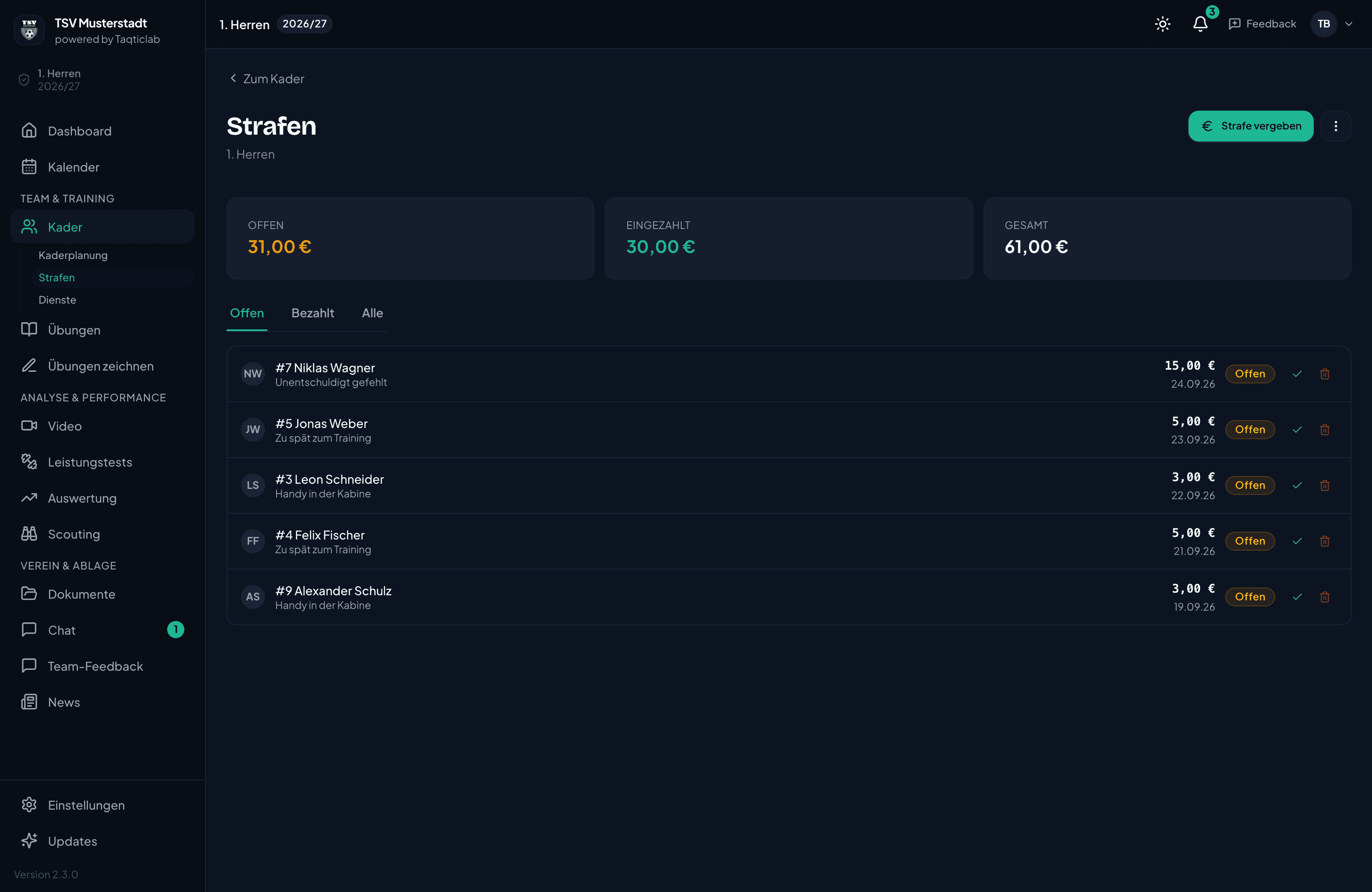The width and height of the screenshot is (1372, 892).
Task: Open Kader section in sidebar
Action: tap(102, 226)
